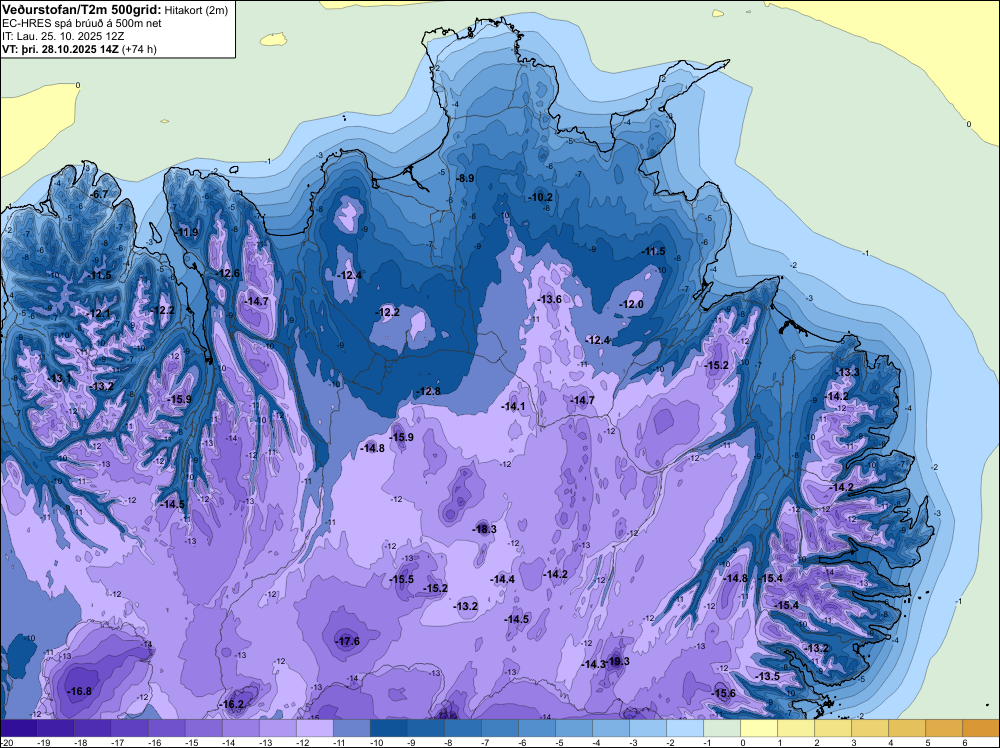Click the '-14.1' temperature value on the map
The width and height of the screenshot is (1000, 748).
coord(513,406)
